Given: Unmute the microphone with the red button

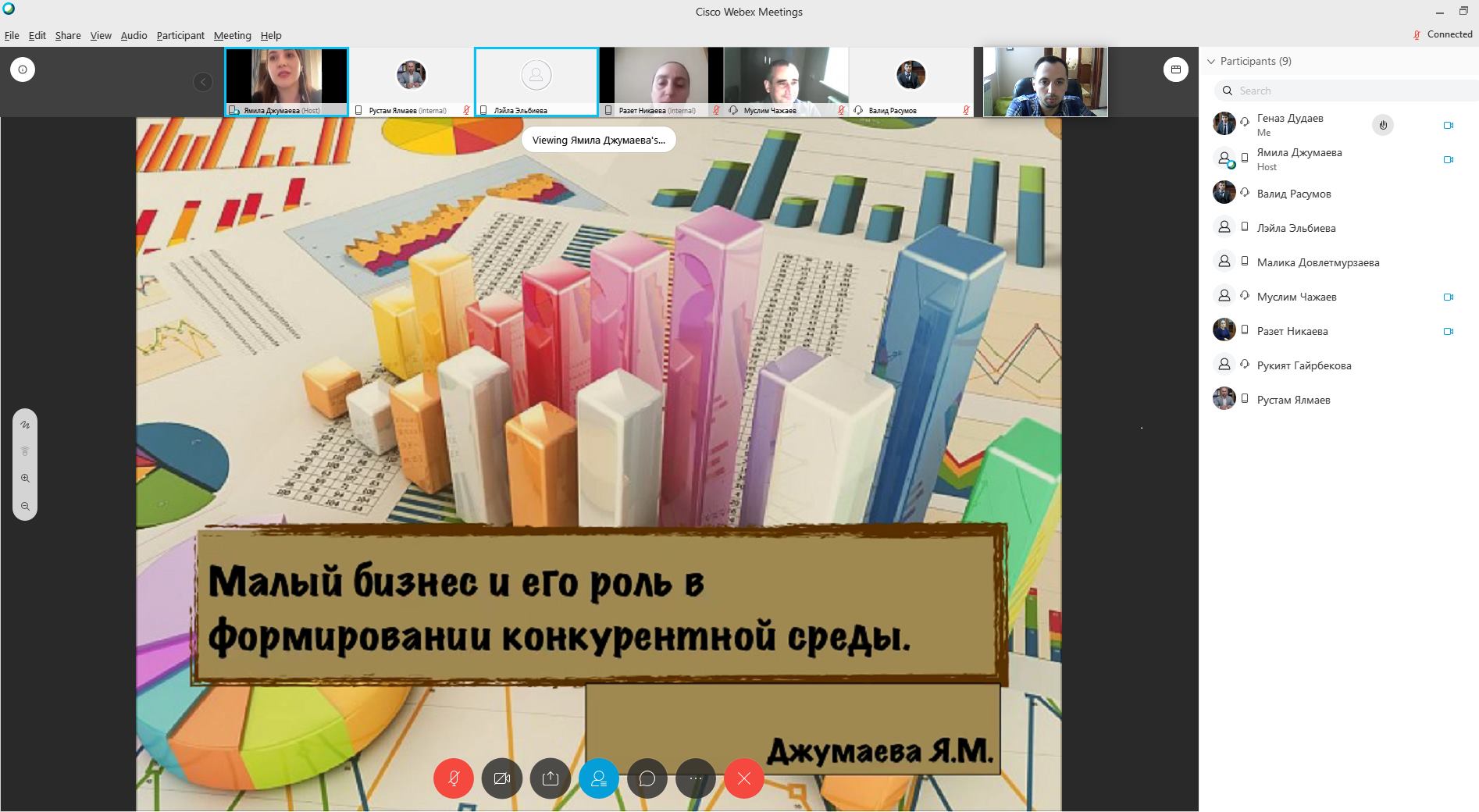Looking at the screenshot, I should point(454,778).
